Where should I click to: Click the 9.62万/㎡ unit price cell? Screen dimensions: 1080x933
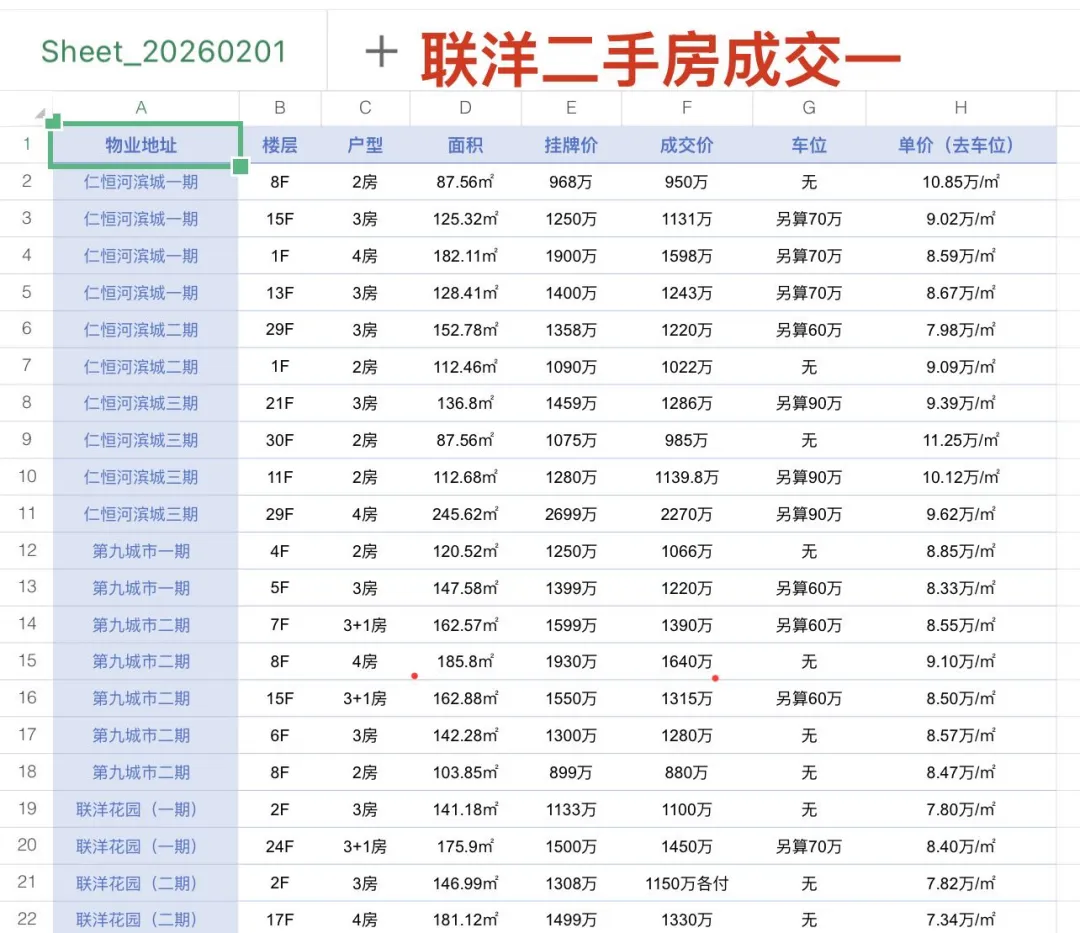tap(961, 514)
